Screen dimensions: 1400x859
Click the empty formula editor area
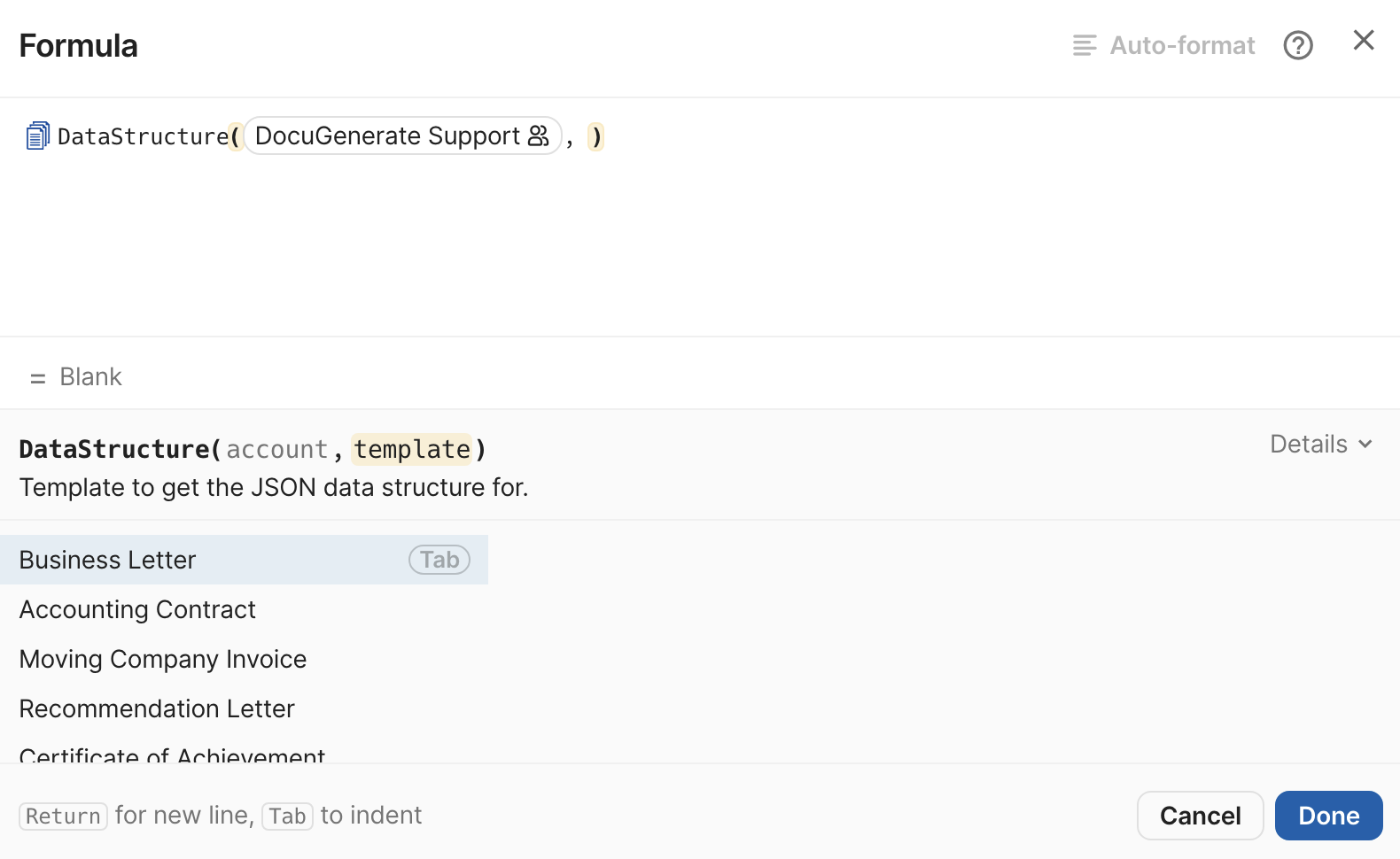coord(700,248)
